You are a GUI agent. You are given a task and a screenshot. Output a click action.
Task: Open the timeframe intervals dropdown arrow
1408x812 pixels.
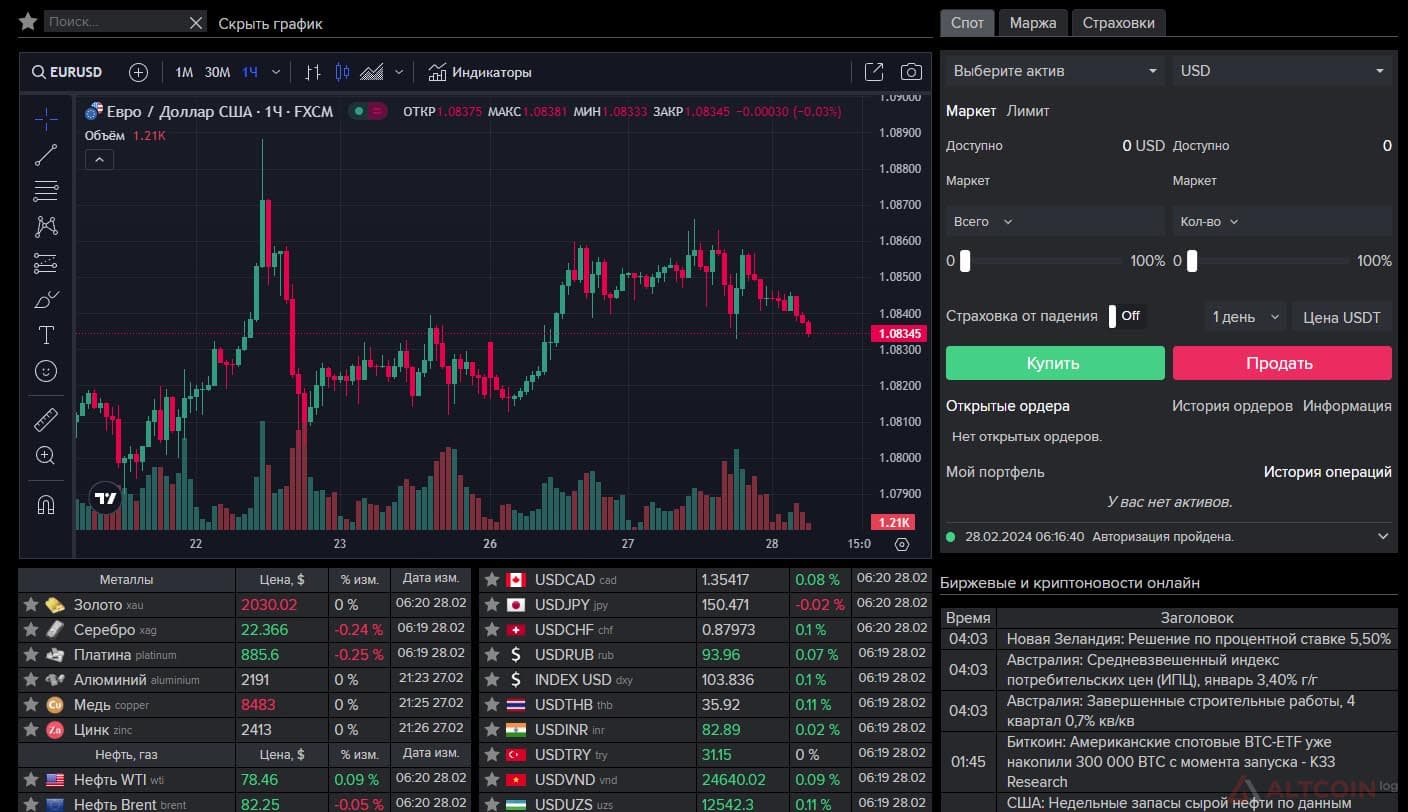(x=276, y=72)
